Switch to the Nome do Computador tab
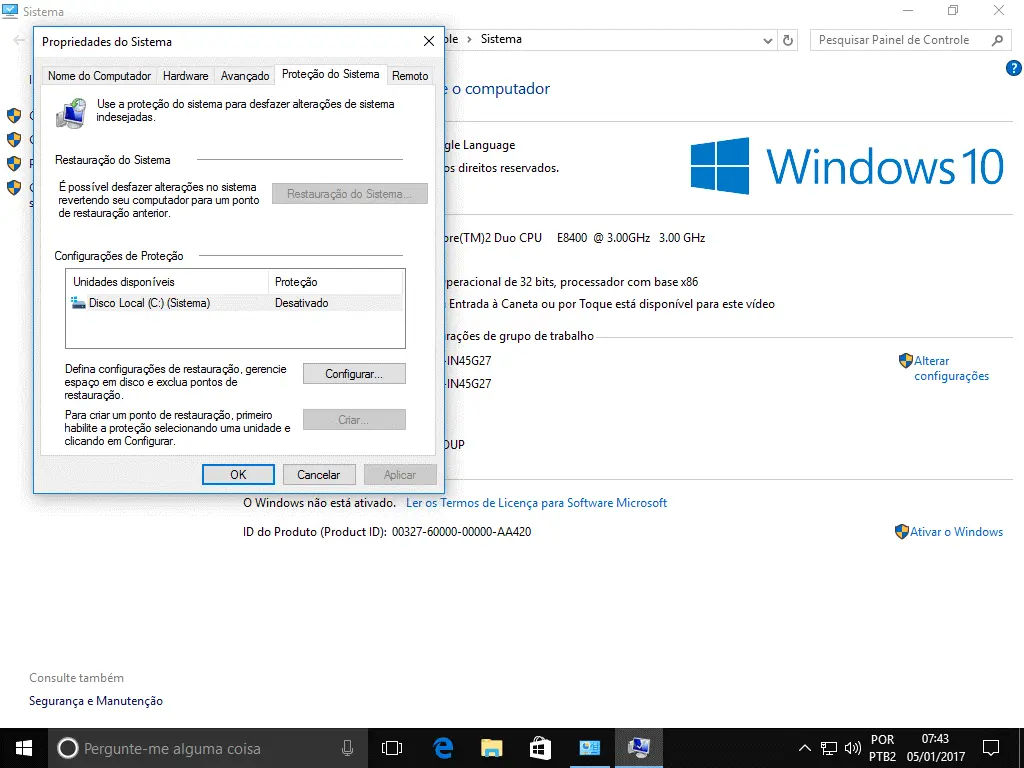The width and height of the screenshot is (1024, 768). 99,76
